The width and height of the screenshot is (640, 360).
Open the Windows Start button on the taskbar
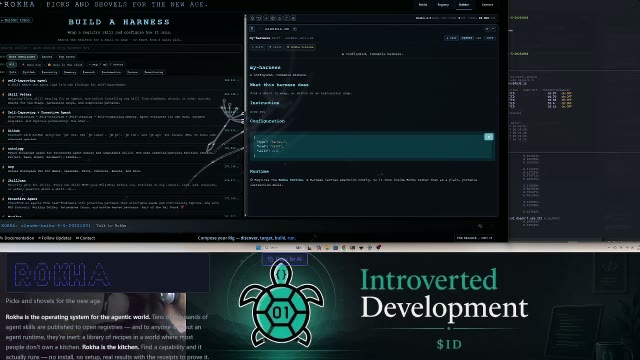(x=258, y=248)
